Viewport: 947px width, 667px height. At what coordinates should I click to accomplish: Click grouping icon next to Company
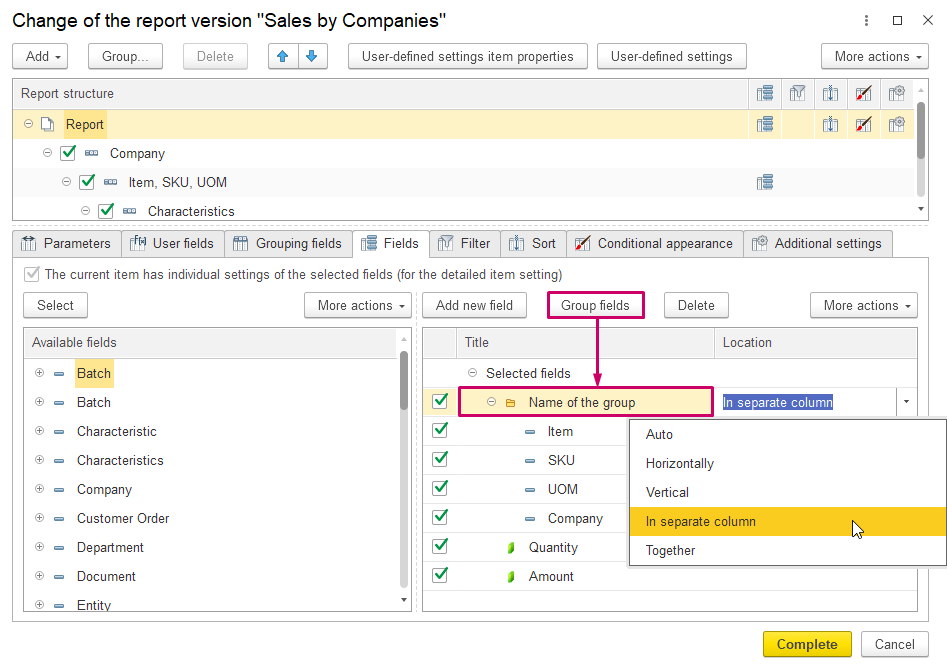(x=91, y=153)
